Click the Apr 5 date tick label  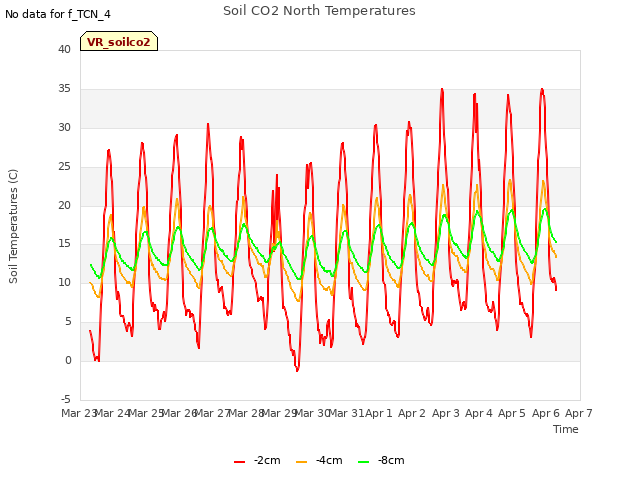pyautogui.click(x=512, y=413)
